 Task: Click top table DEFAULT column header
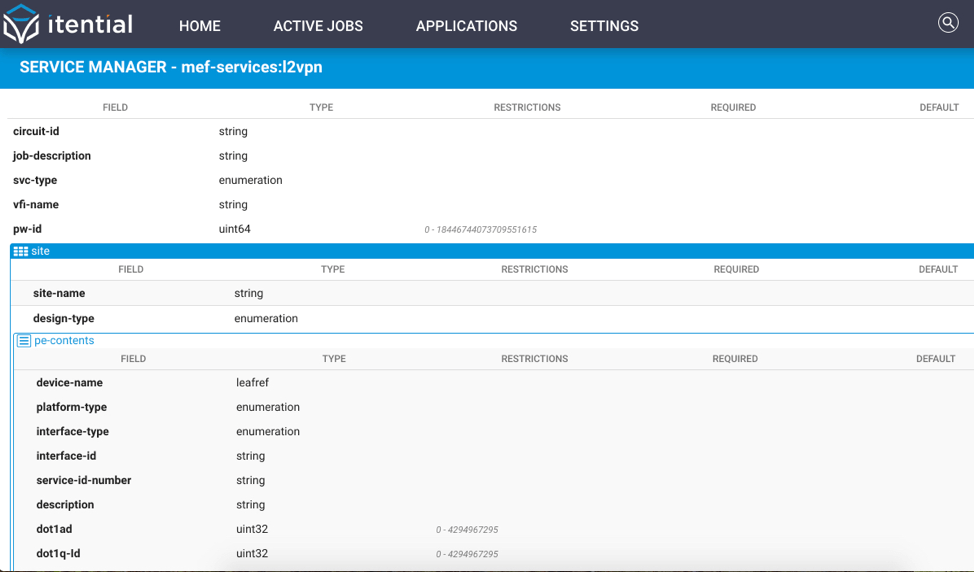(939, 107)
